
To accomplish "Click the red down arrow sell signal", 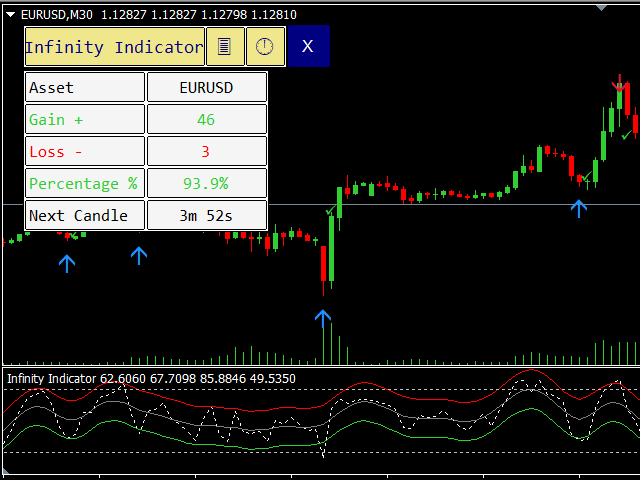I will pos(620,91).
